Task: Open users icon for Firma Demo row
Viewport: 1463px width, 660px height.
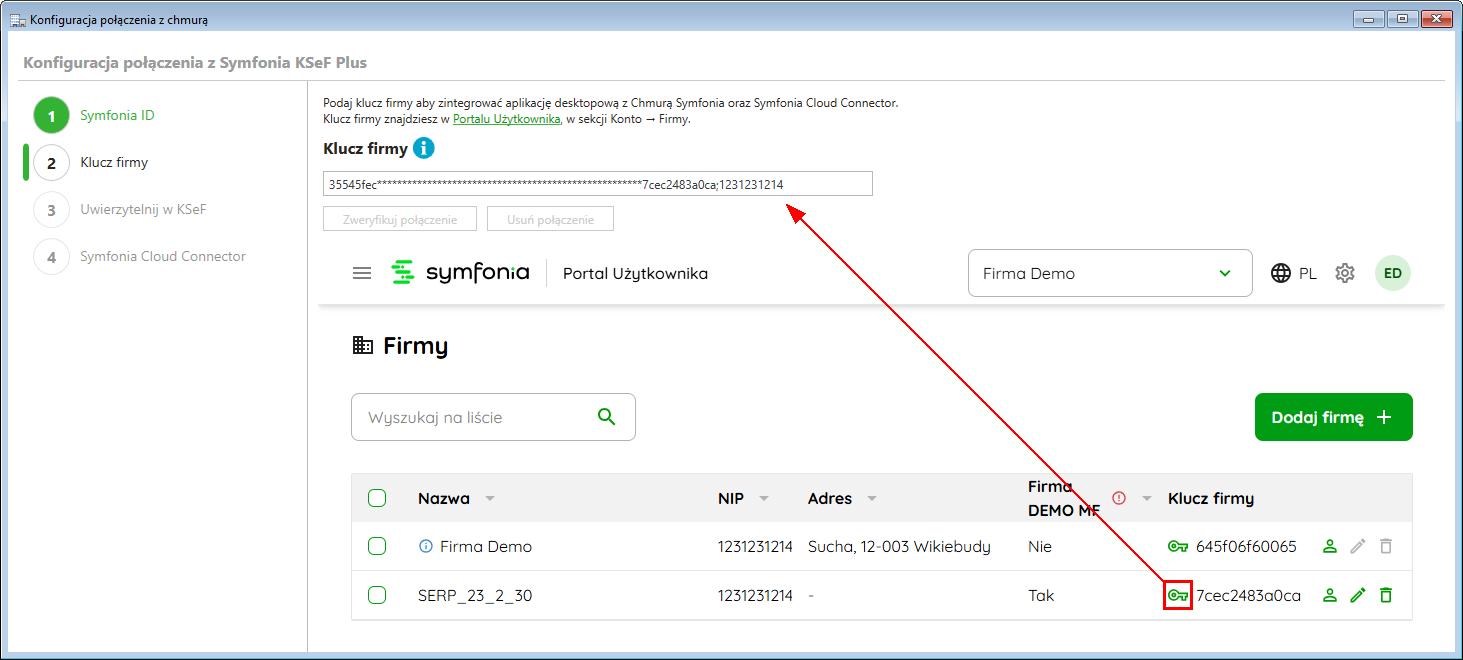Action: coord(1329,547)
